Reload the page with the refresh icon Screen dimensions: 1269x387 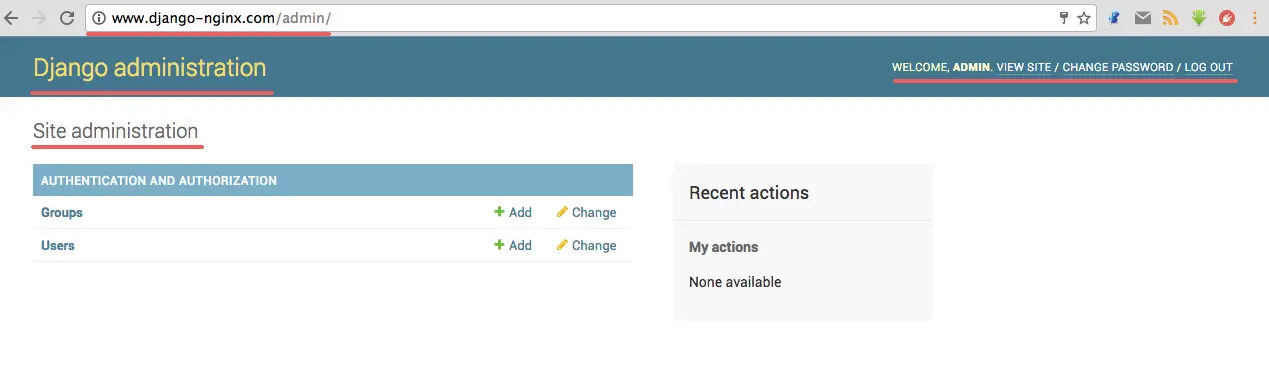[x=67, y=18]
